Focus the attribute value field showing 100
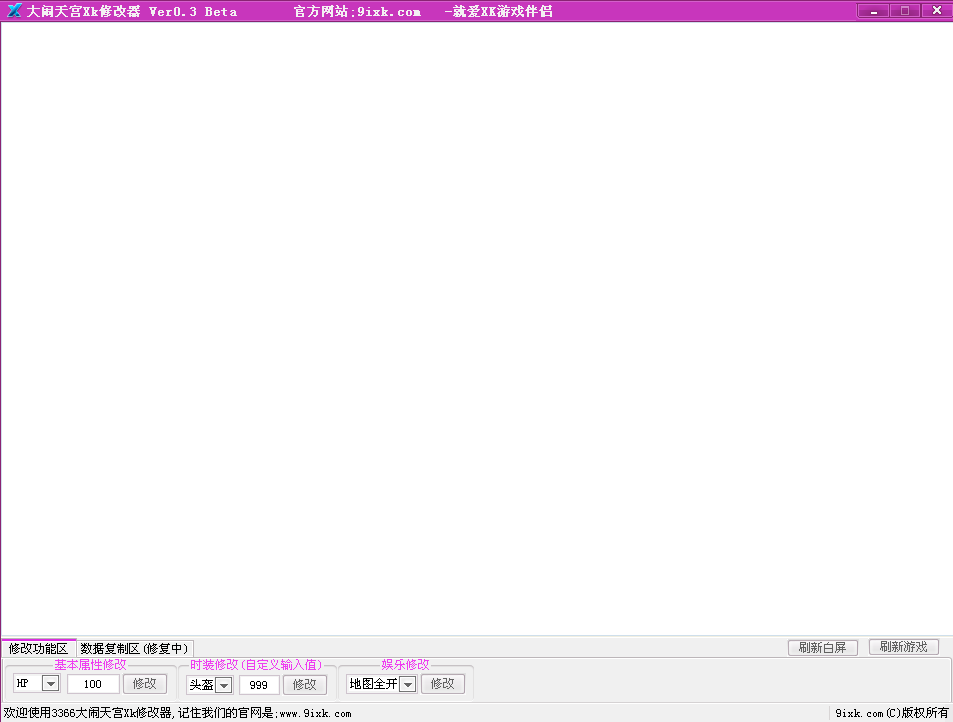 93,684
